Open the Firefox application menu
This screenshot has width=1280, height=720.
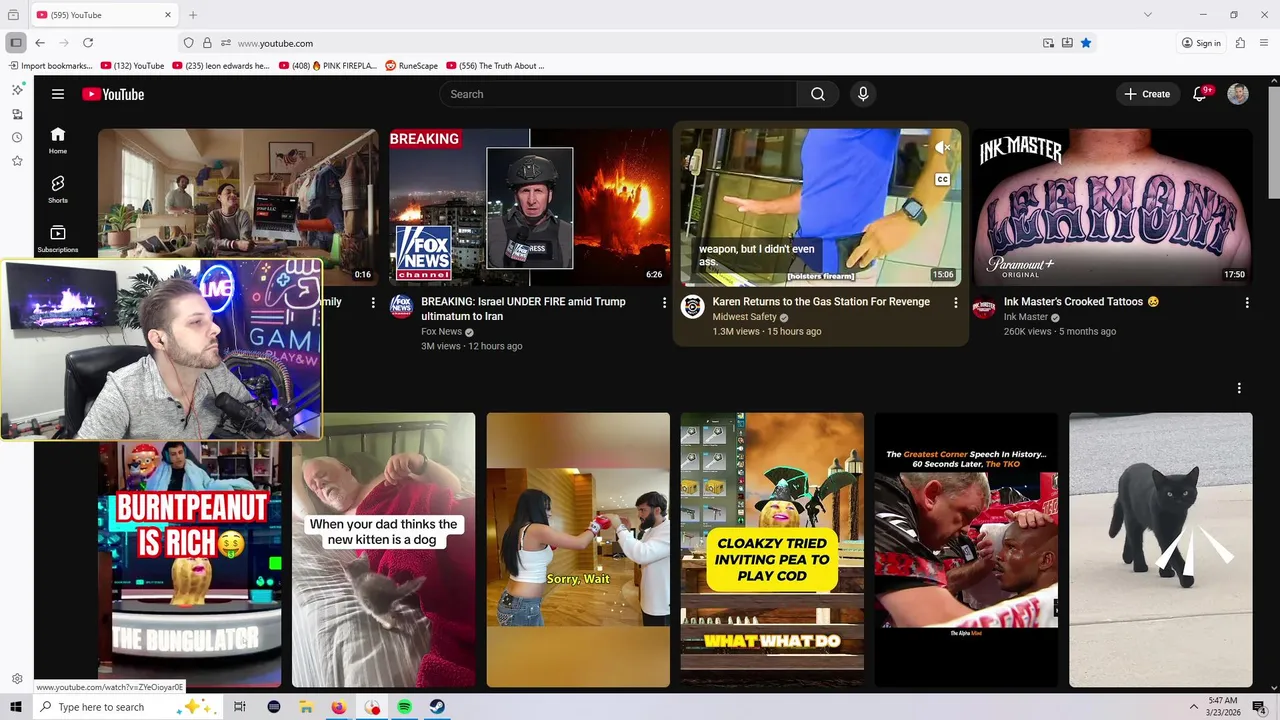coord(1265,43)
